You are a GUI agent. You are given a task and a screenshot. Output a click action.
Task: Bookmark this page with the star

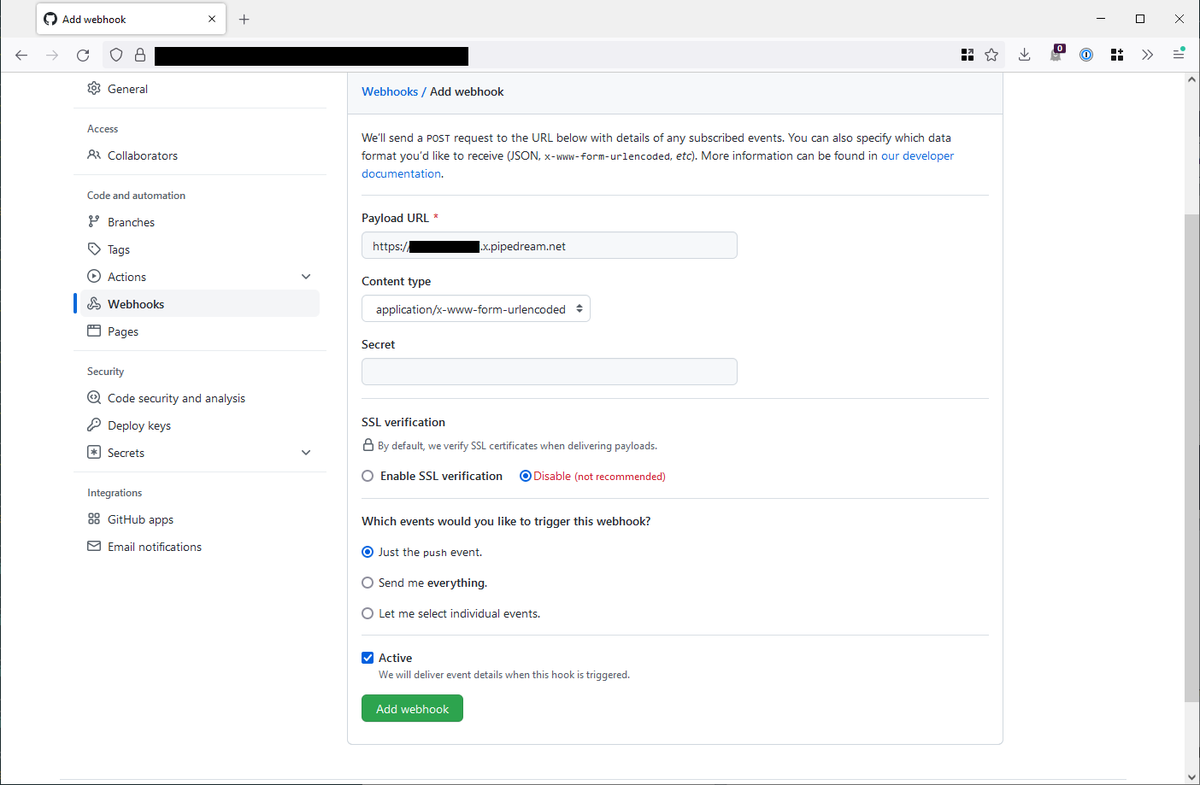(x=991, y=55)
